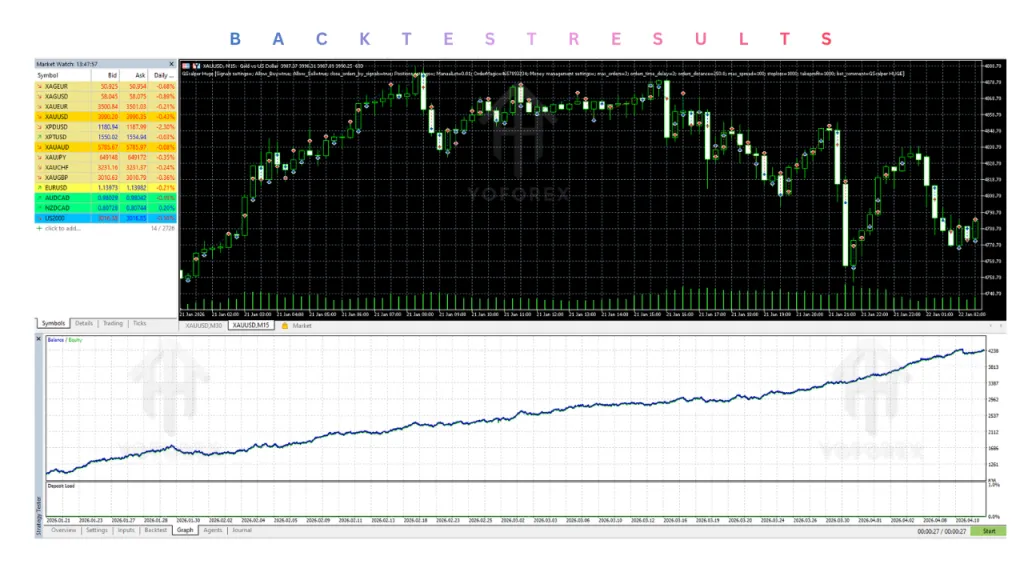Image resolution: width=1024 pixels, height=576 pixels.
Task: Select the AUDCAD row in Market Watch
Action: 105,198
